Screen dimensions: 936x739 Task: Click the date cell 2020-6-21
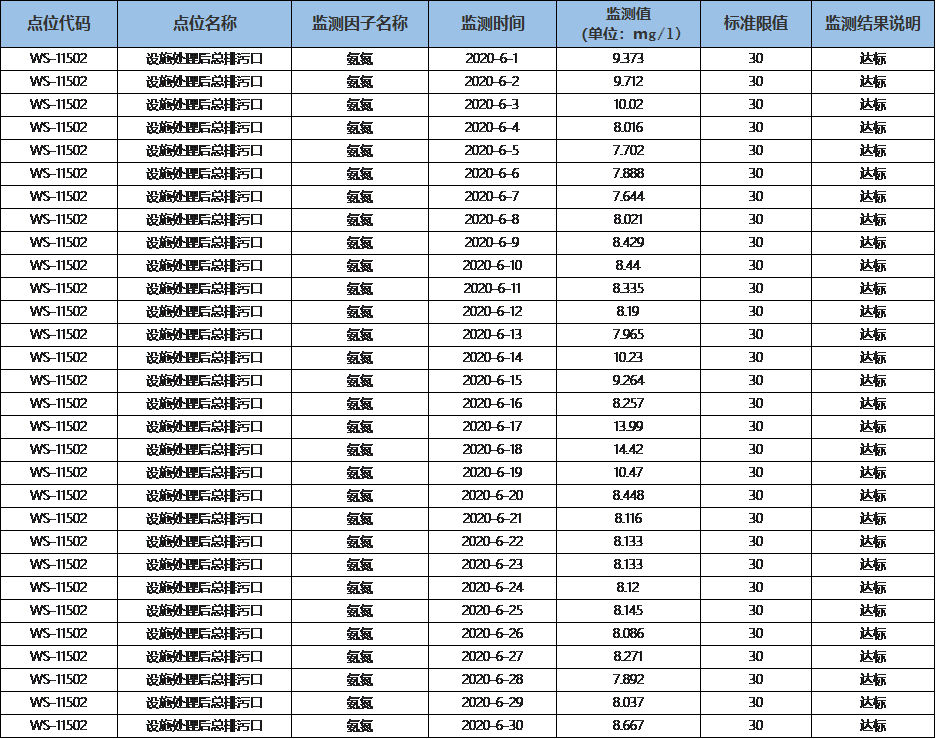[x=492, y=519]
